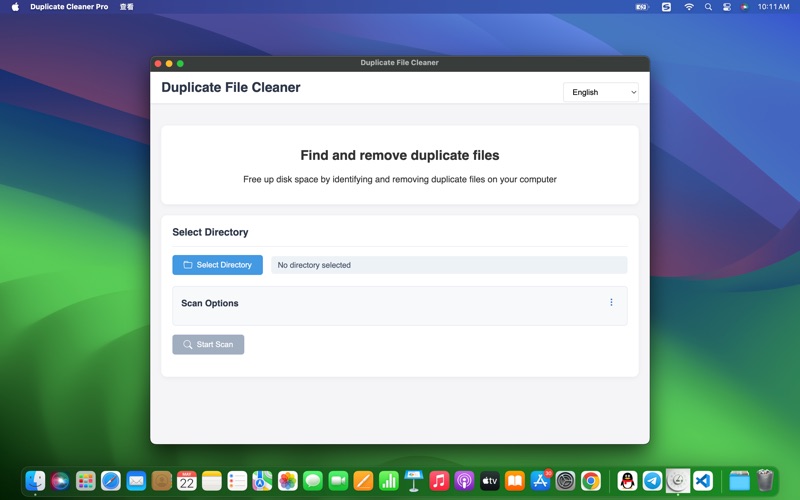The image size is (800, 500).
Task: Expand Scan Options with the three-dot icon
Action: click(611, 302)
